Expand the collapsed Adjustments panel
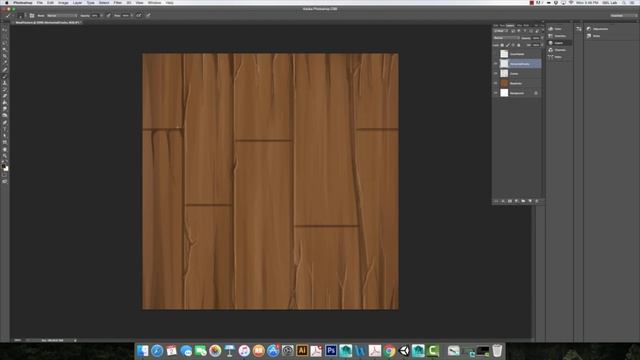The image size is (640, 360). 598,29
